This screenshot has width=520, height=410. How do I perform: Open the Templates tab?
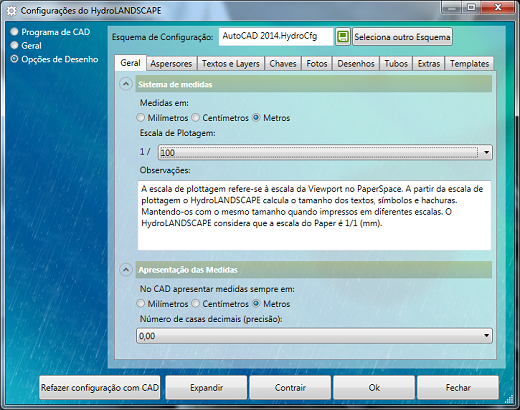coord(469,64)
